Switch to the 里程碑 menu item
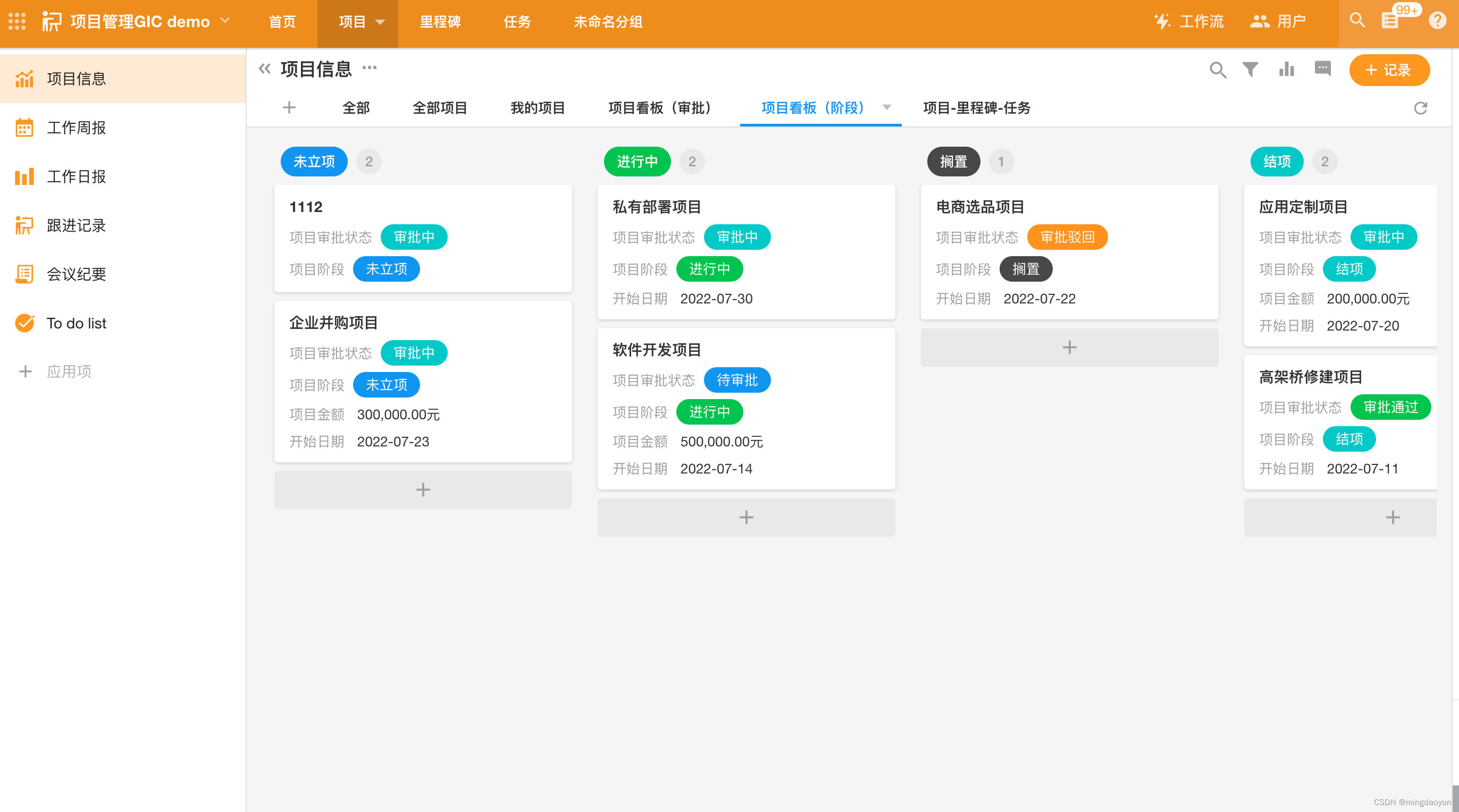 (x=440, y=23)
